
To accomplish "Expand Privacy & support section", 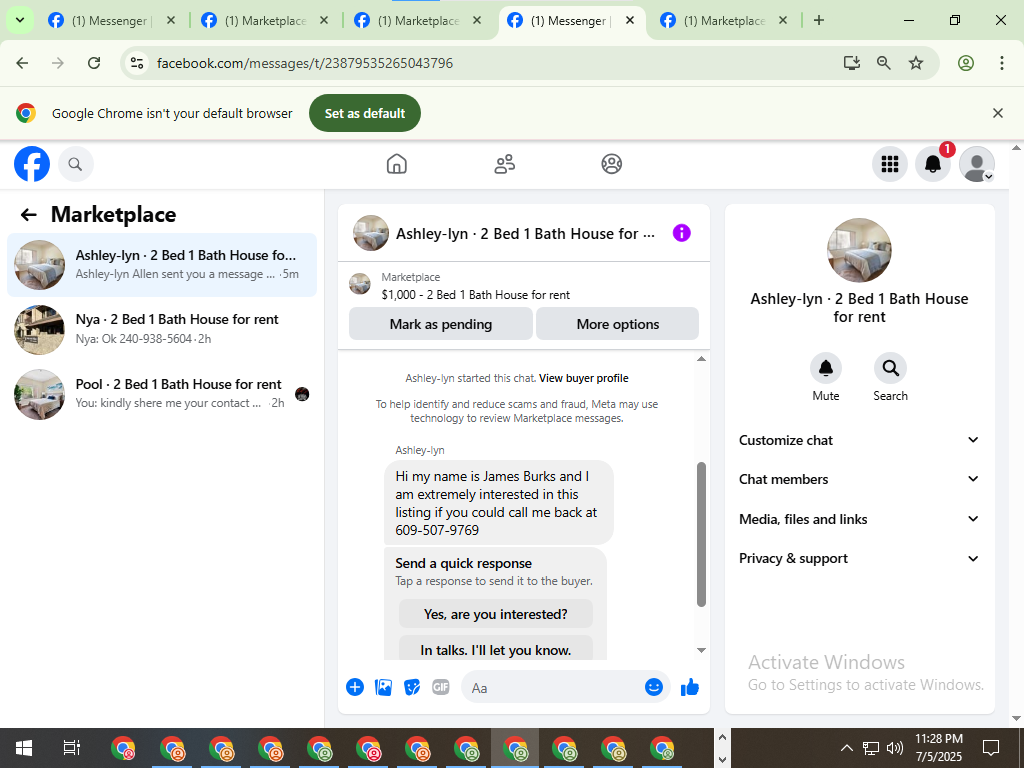I will (859, 558).
